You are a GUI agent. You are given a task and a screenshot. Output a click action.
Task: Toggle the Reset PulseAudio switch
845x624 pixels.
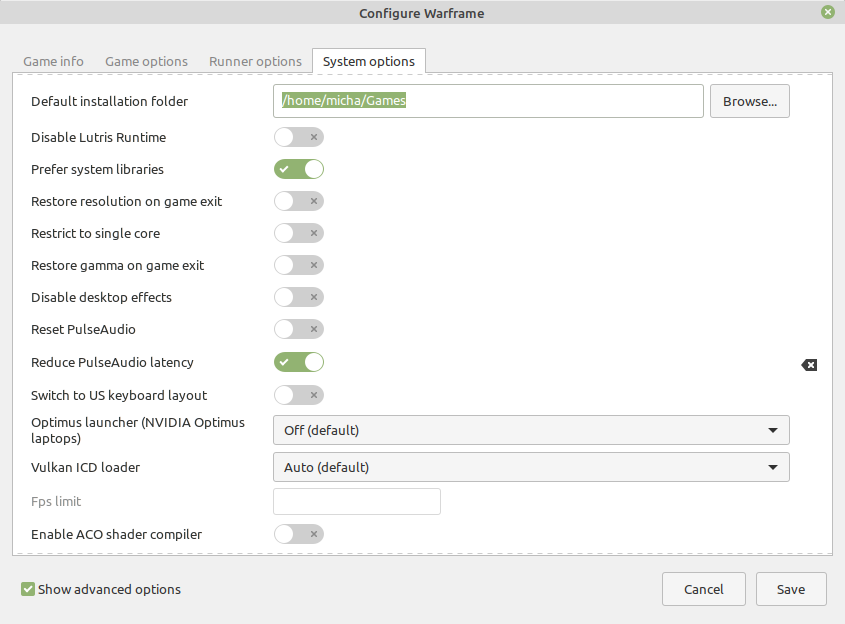pyautogui.click(x=299, y=329)
